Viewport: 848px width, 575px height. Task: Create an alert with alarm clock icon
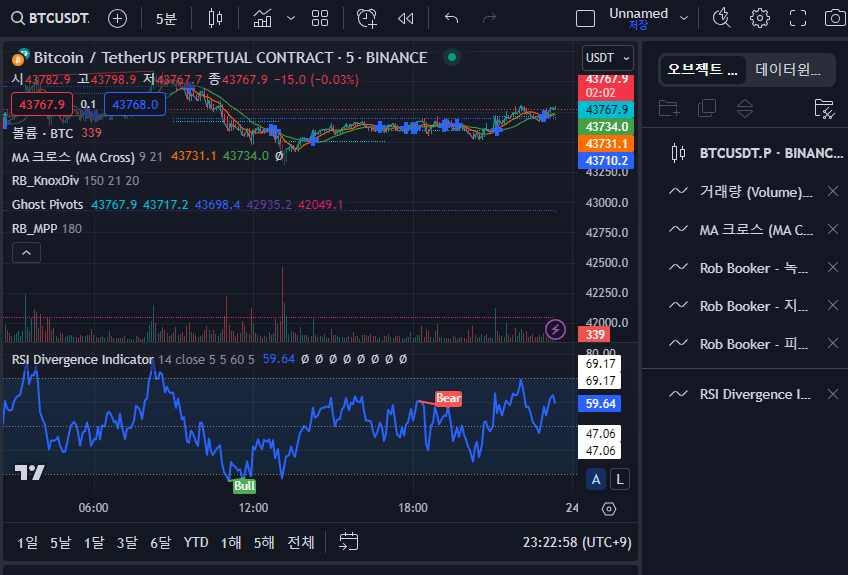[367, 18]
